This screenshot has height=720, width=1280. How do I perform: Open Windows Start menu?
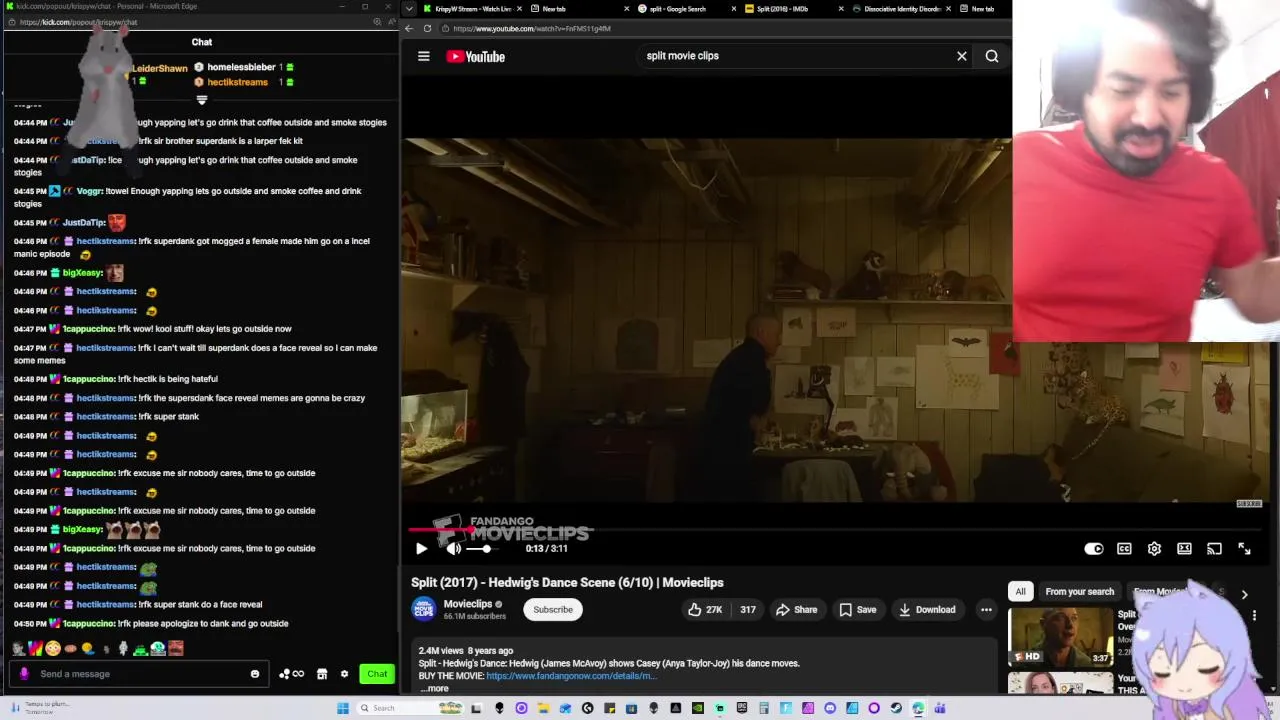click(343, 708)
